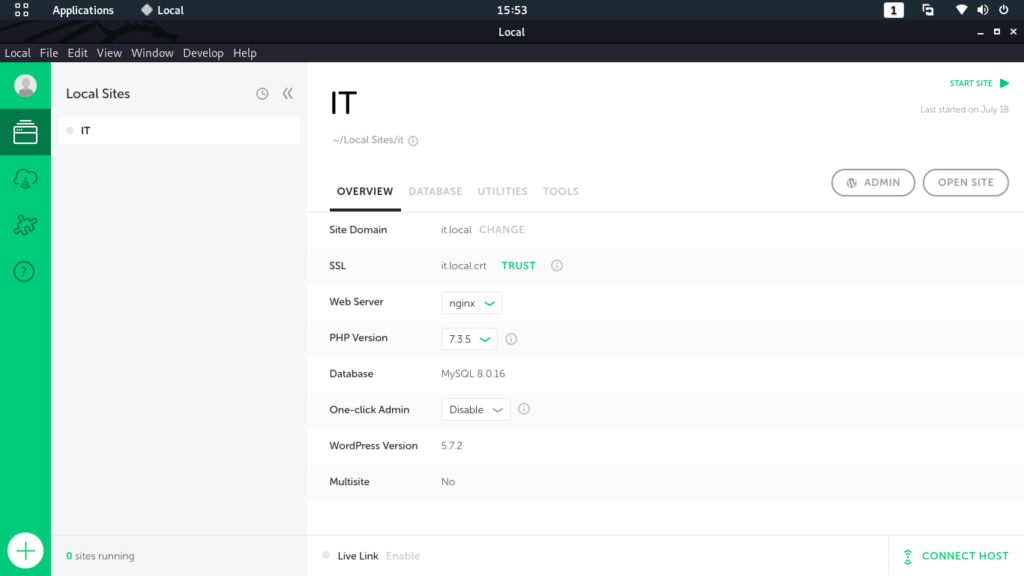Select the IT site in list
The height and width of the screenshot is (576, 1024).
point(179,131)
